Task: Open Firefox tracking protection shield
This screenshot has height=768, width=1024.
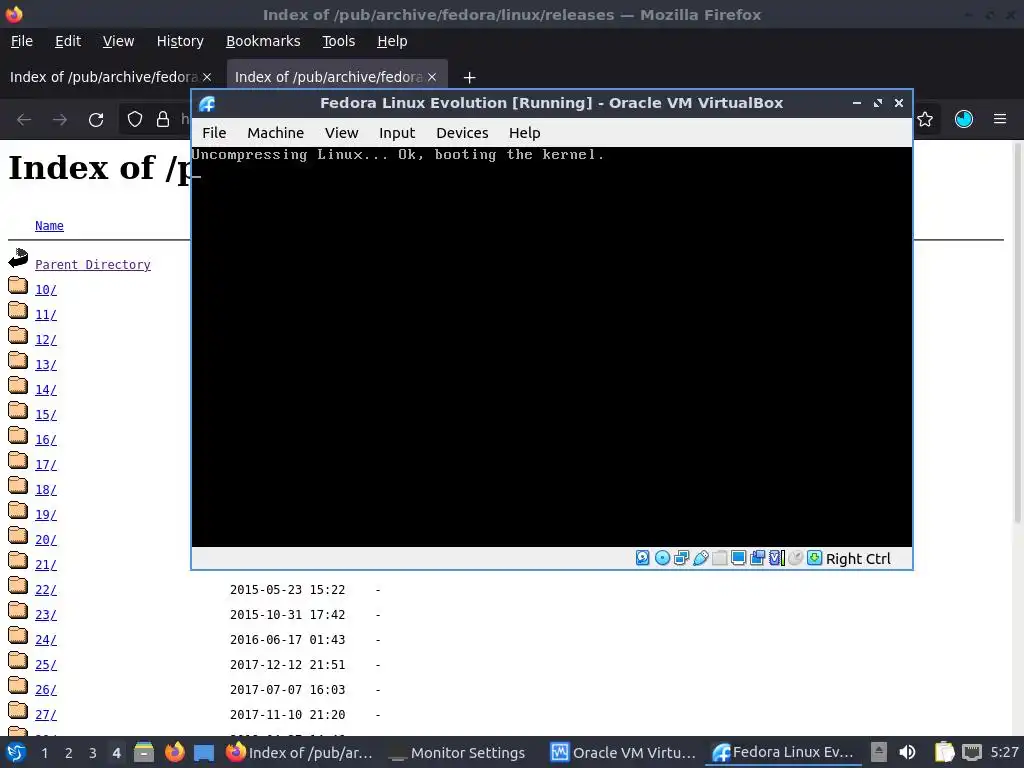Action: (135, 120)
